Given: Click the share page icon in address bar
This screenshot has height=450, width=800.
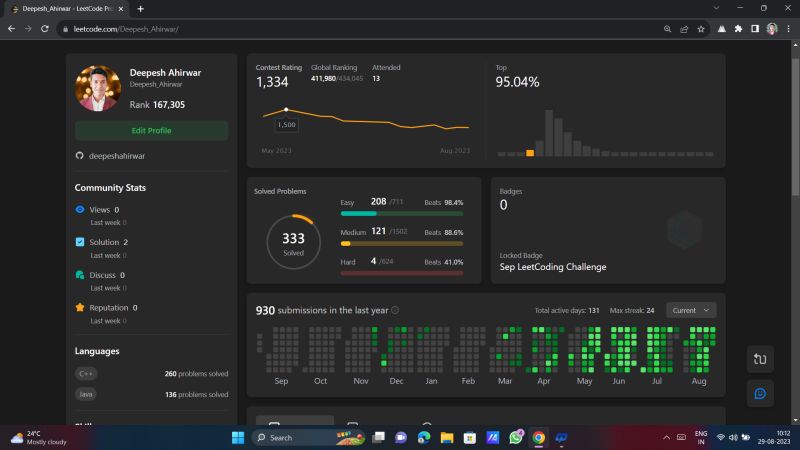Looking at the screenshot, I should (x=684, y=29).
